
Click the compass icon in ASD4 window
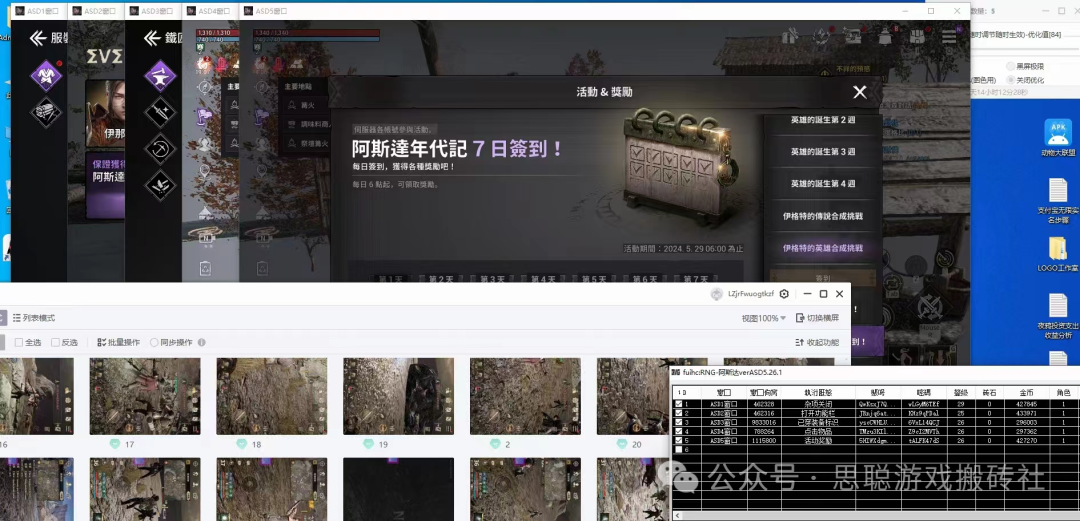pos(205,87)
